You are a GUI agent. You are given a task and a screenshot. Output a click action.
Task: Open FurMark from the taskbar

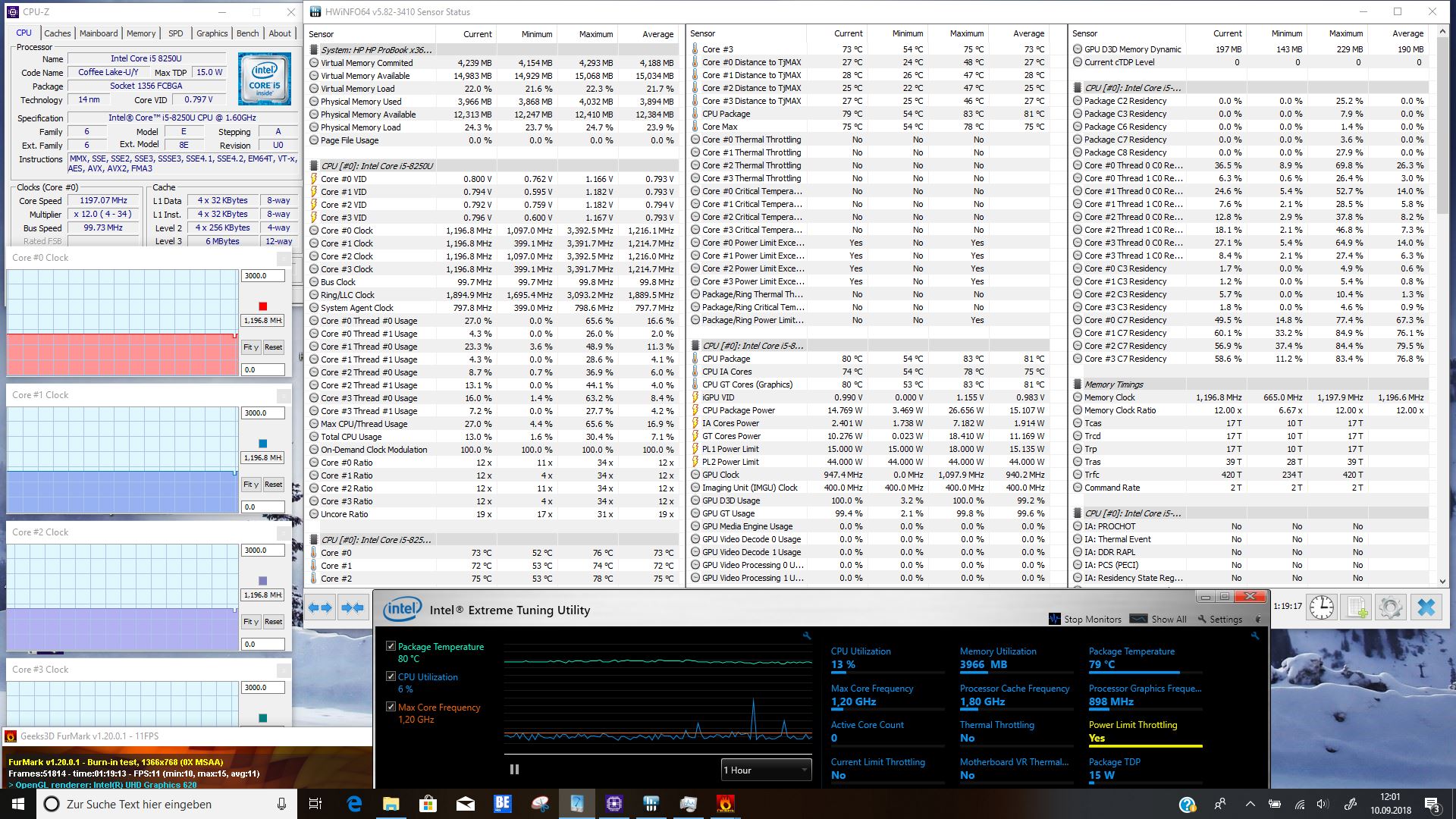[726, 804]
